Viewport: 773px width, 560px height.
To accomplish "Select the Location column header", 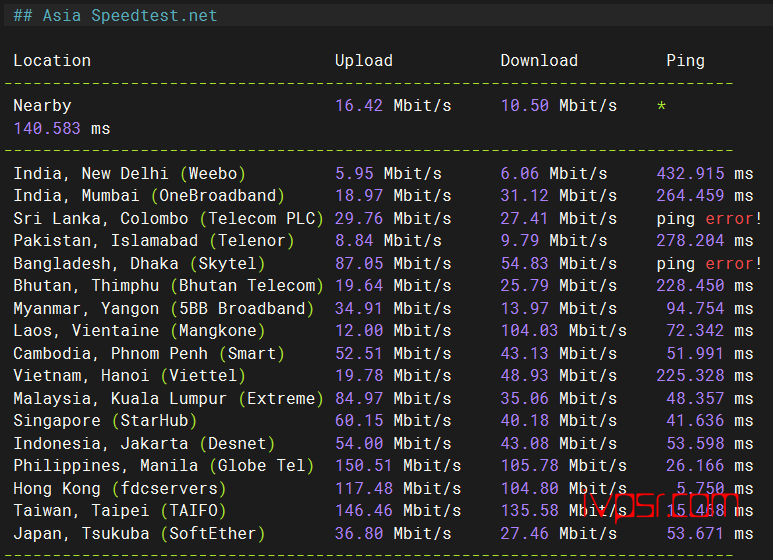I will (x=52, y=61).
